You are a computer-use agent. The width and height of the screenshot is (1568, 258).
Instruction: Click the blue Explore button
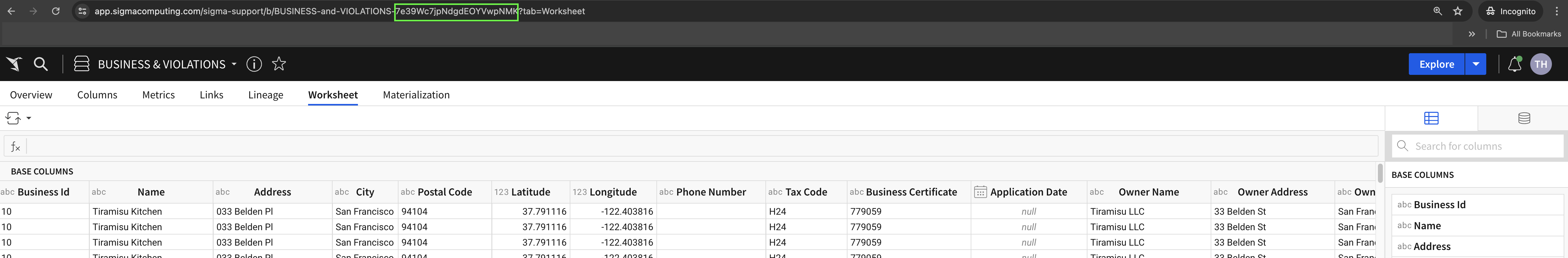pyautogui.click(x=1436, y=64)
